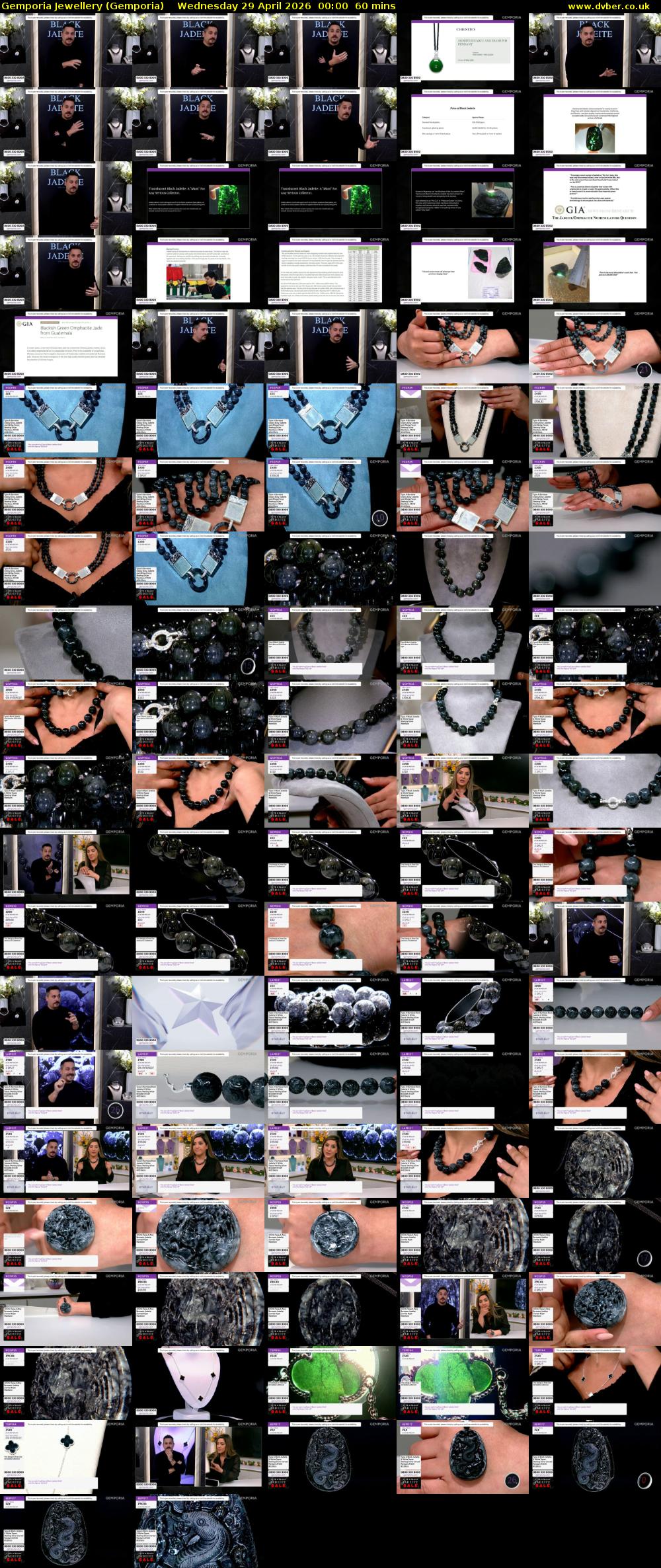
Task: Select dragon pendant in palm with '26' badge
Action: click(463, 1457)
